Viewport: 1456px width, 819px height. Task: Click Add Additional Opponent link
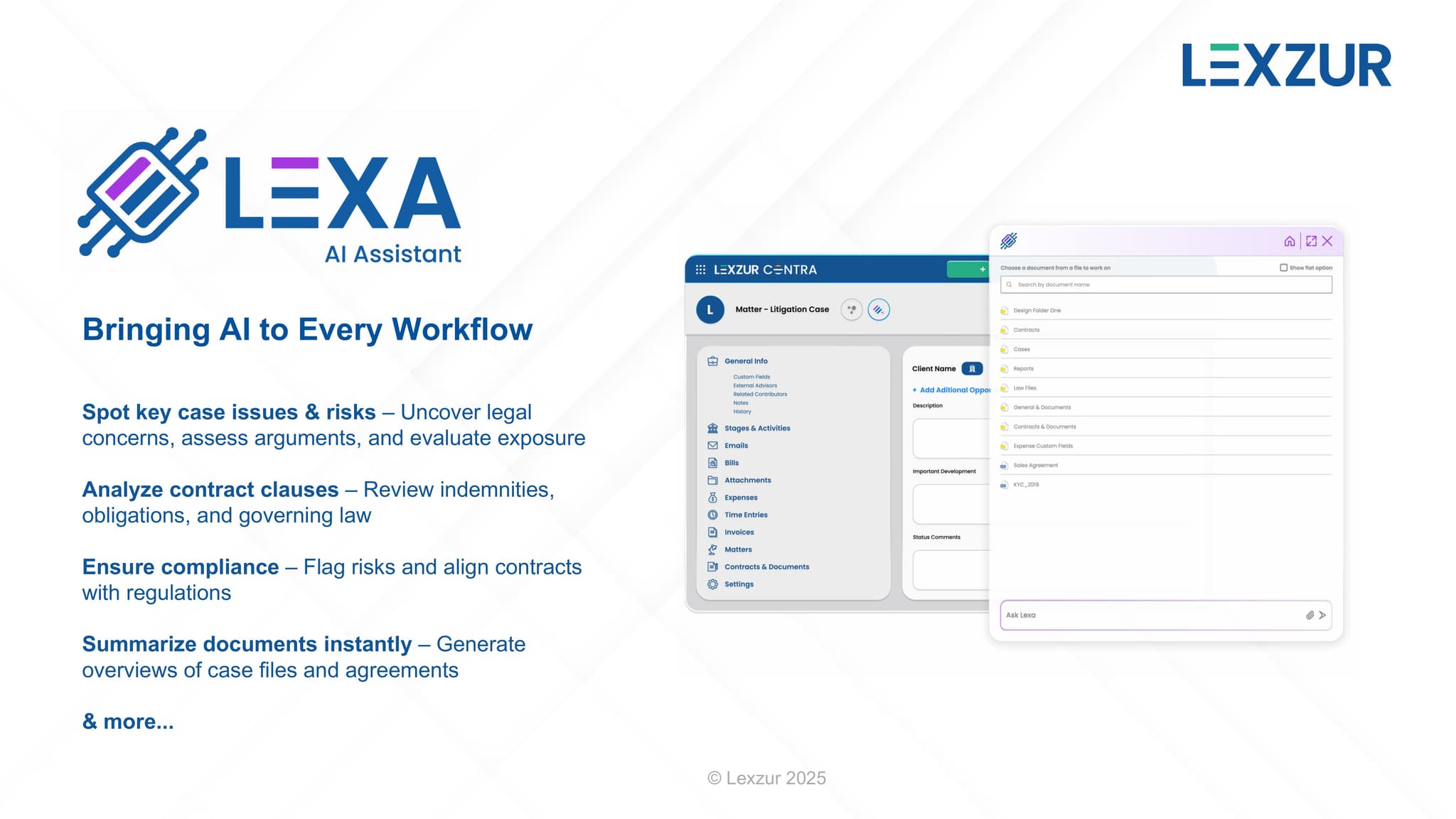(953, 390)
